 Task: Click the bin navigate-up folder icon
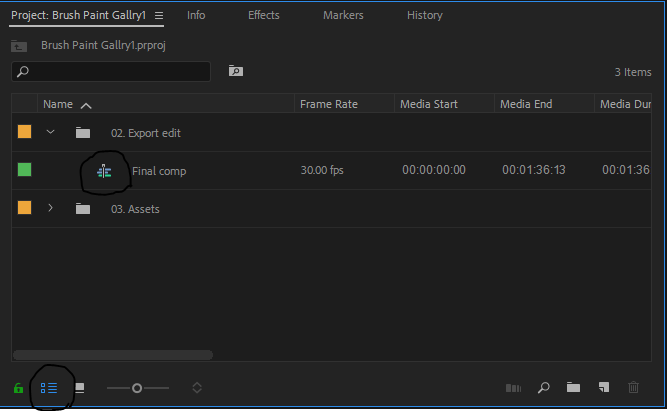tap(19, 46)
